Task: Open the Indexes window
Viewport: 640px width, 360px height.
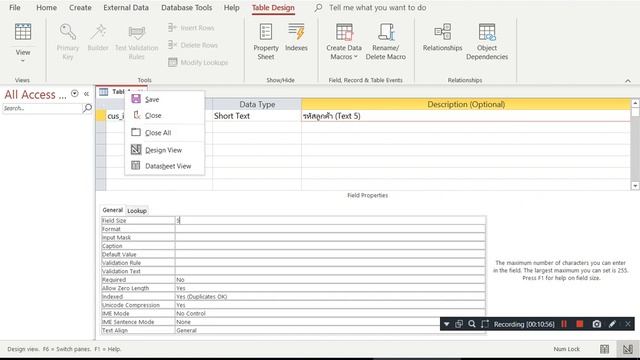Action: 296,38
